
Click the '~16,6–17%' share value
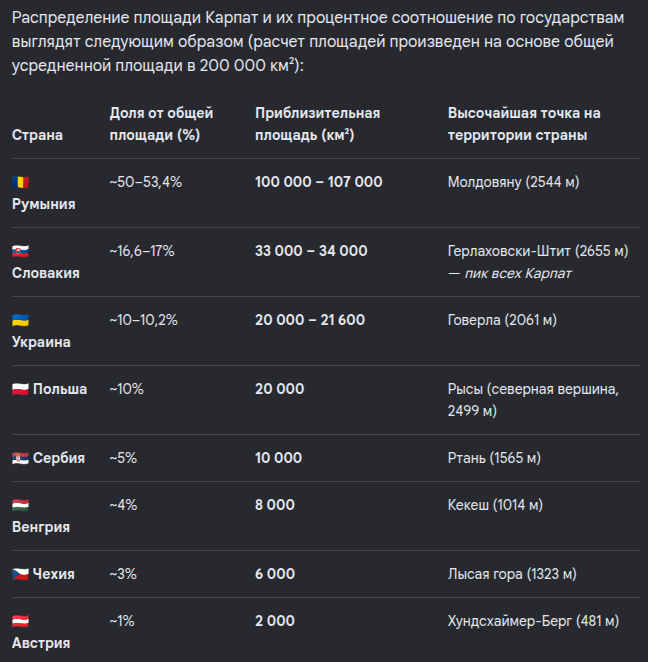tap(142, 251)
